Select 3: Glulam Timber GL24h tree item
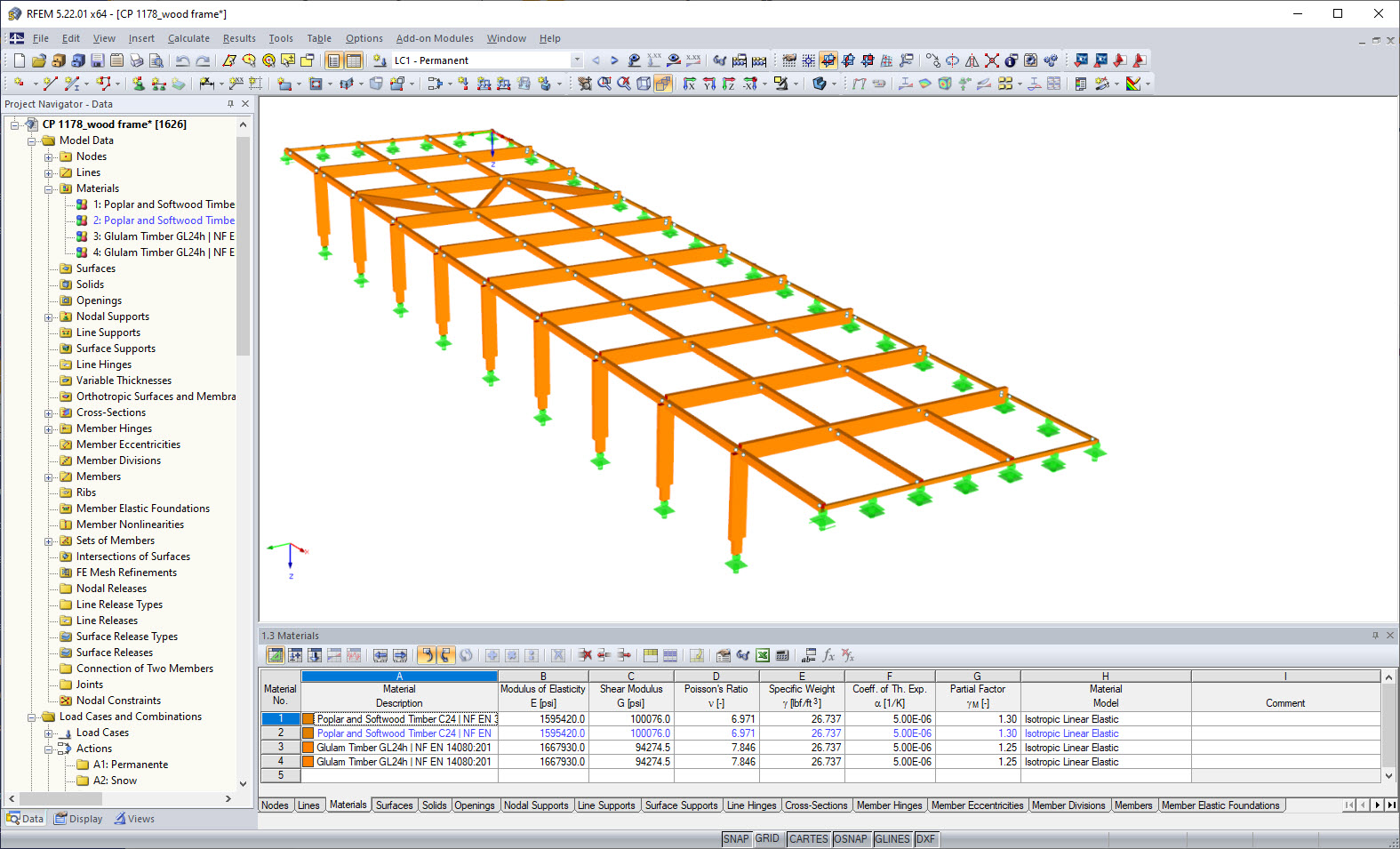This screenshot has height=849, width=1400. [x=164, y=236]
